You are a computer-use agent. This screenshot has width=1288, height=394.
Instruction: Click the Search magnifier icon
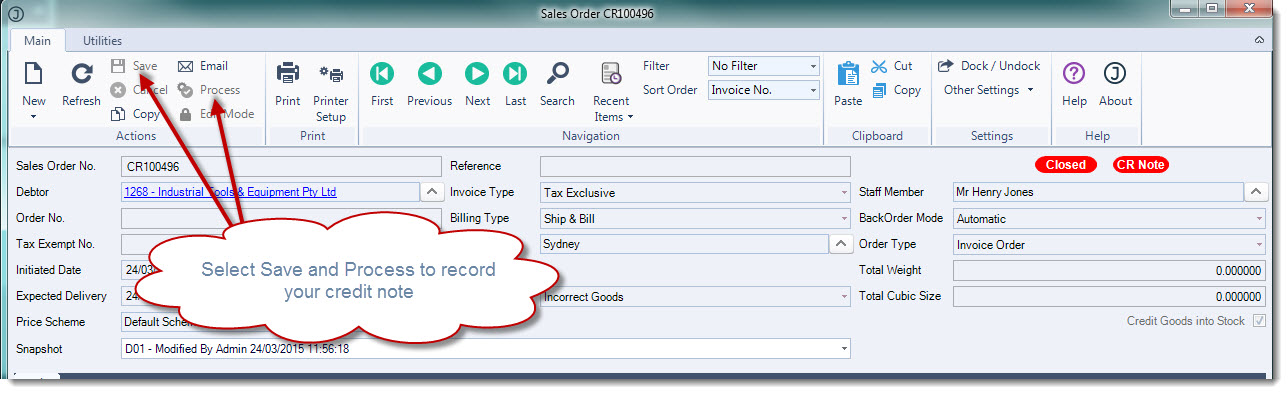[557, 73]
